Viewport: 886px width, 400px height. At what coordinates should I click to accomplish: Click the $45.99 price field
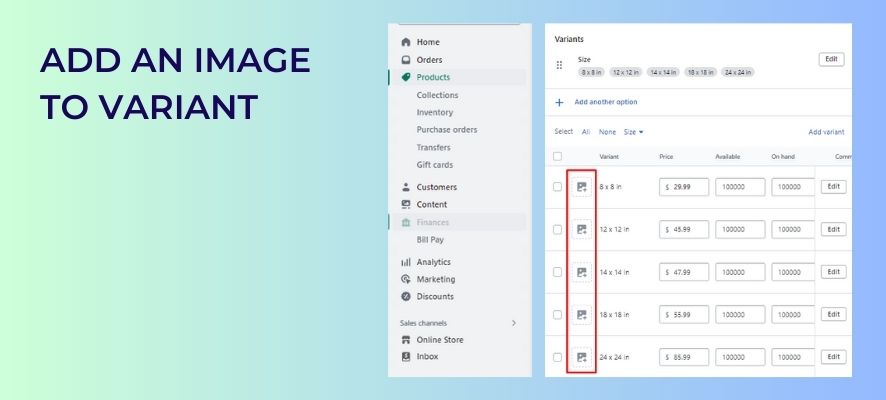[684, 229]
